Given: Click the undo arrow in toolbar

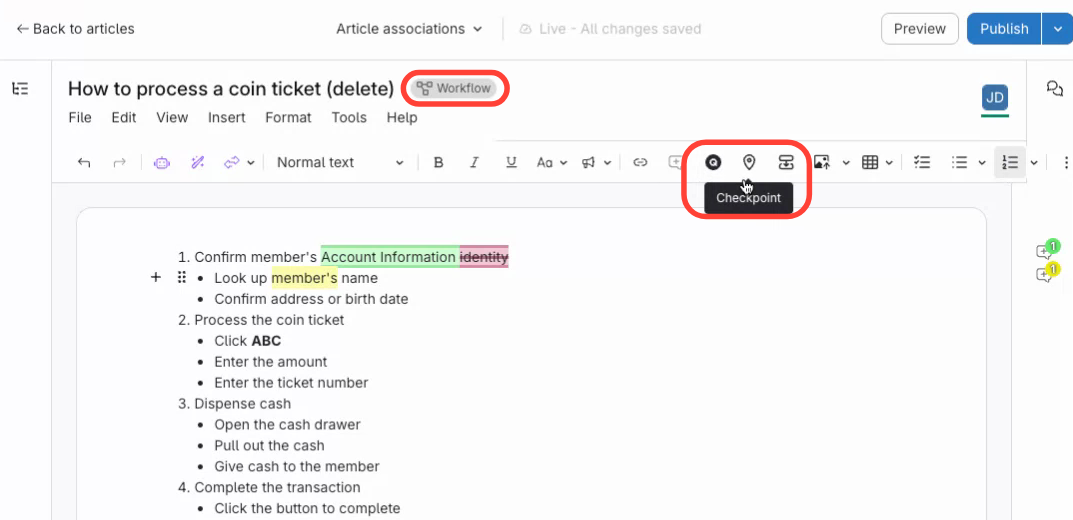Looking at the screenshot, I should tap(84, 162).
